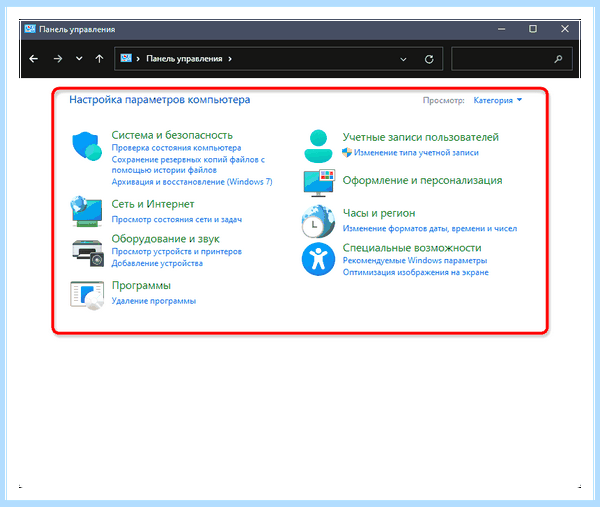The image size is (600, 507).
Task: Open Специальные возможности category
Action: click(x=412, y=248)
